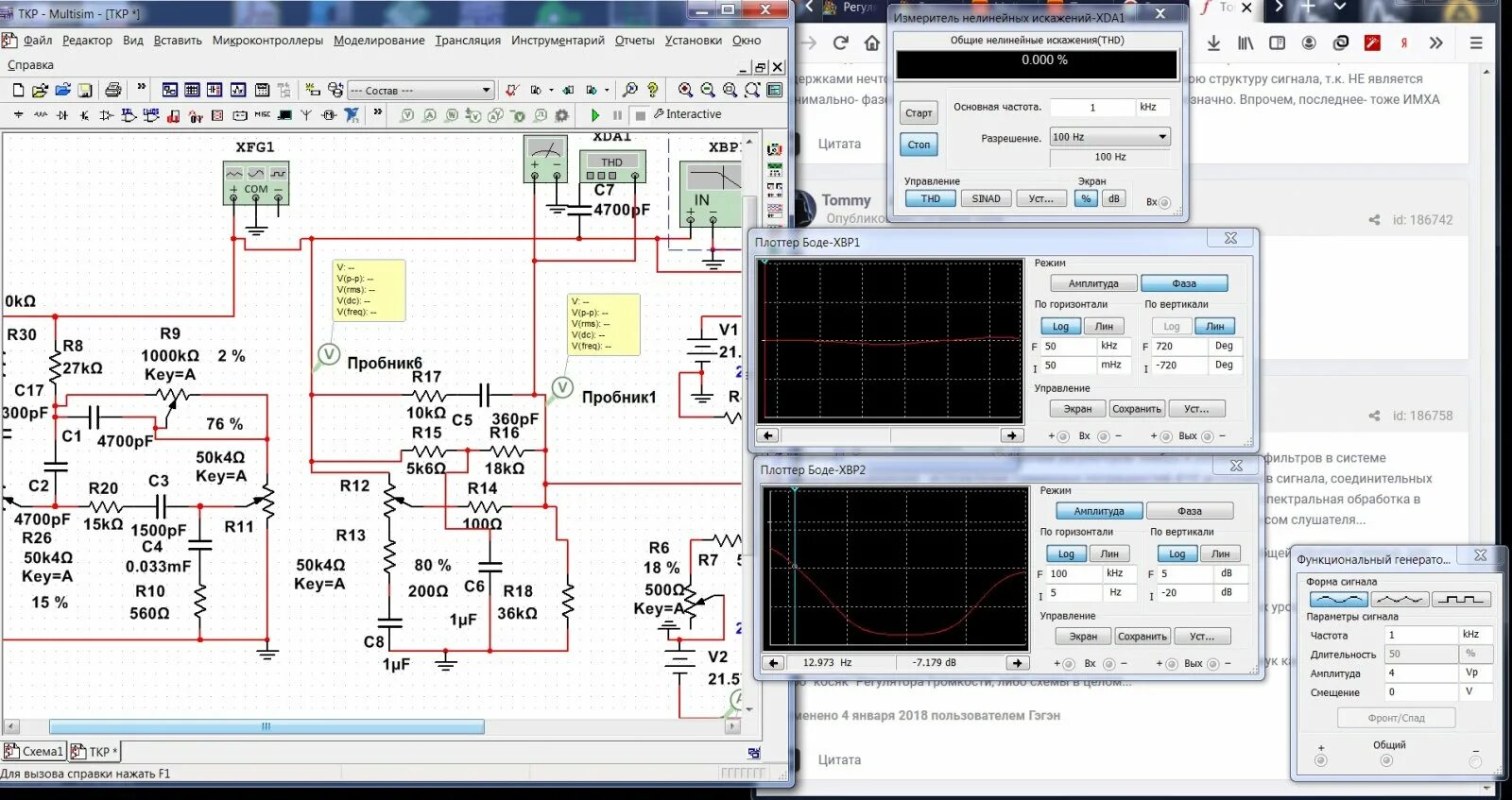Select SINAD mode in the distortion analyzer
Image resolution: width=1512 pixels, height=800 pixels.
click(986, 198)
